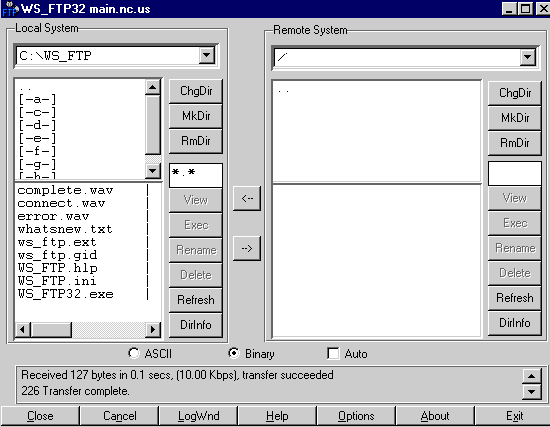Click local RmDir button
The height and width of the screenshot is (427, 550).
196,141
